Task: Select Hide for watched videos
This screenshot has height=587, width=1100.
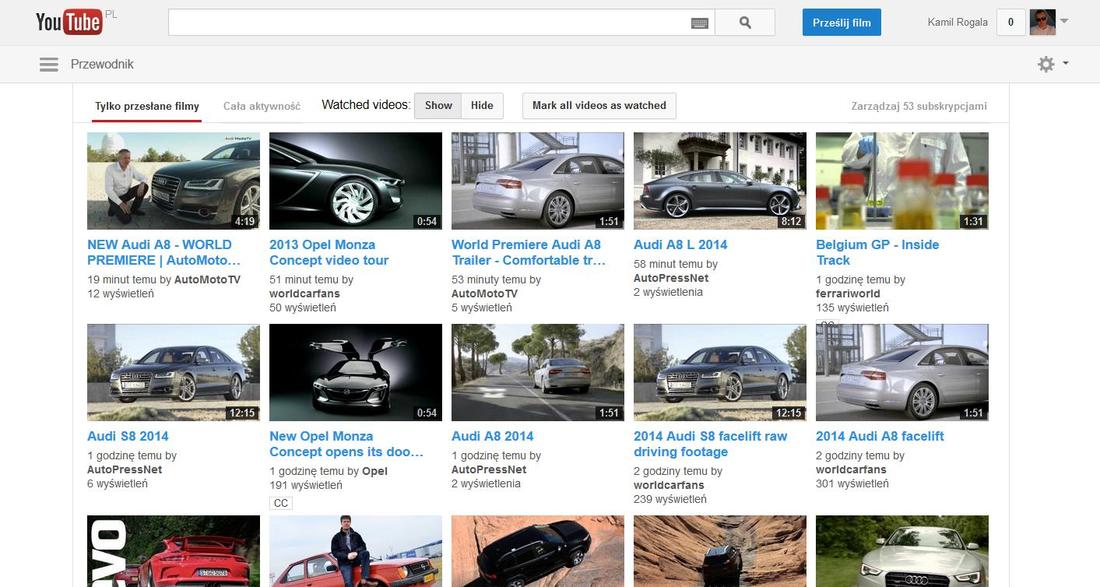Action: tap(482, 106)
